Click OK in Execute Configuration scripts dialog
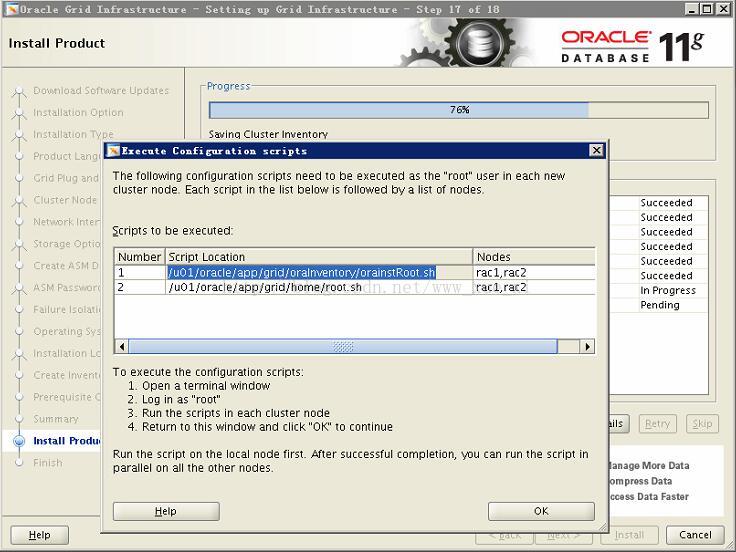The width and height of the screenshot is (736, 552). pos(541,511)
